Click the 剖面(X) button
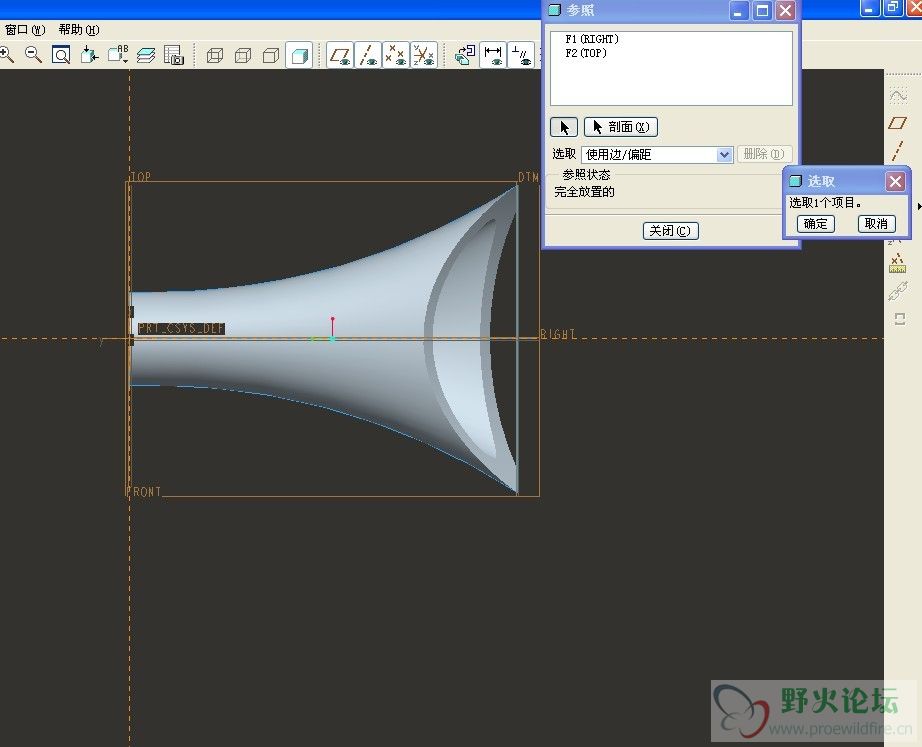The image size is (922, 747). coord(621,127)
